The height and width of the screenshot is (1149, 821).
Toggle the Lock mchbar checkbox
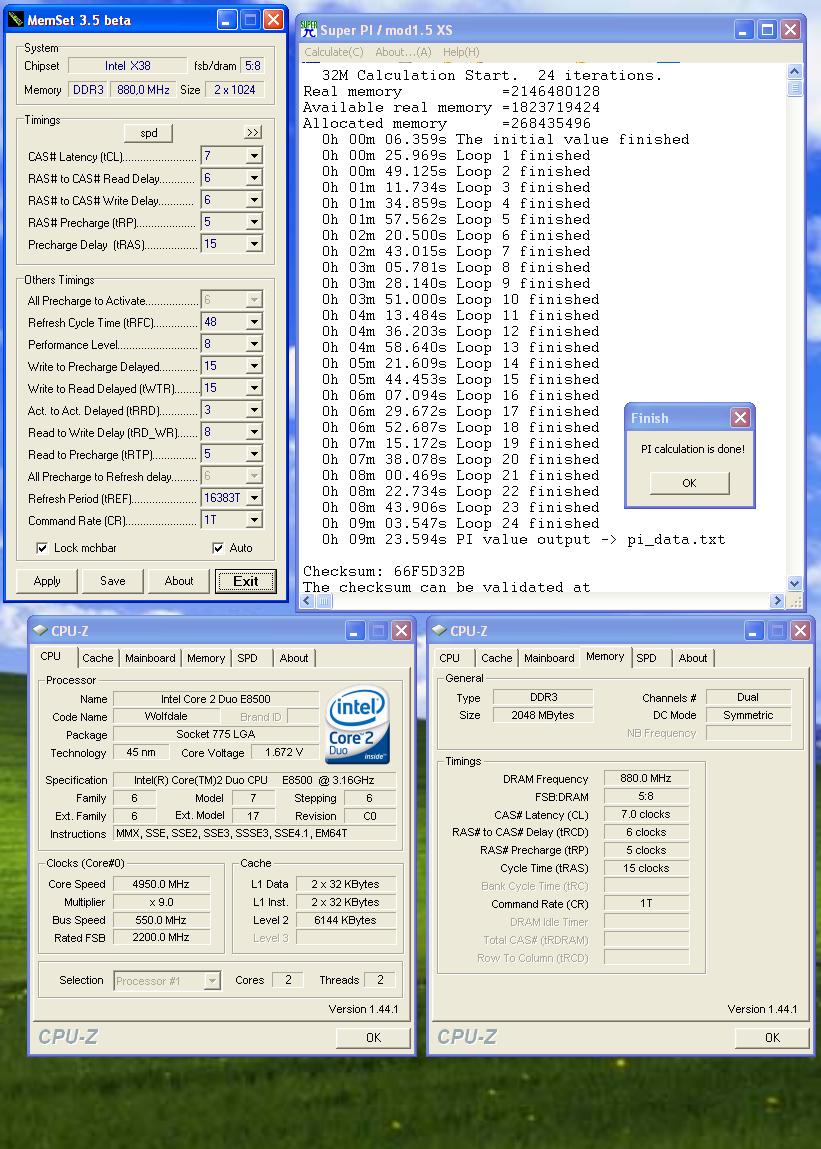(x=43, y=547)
